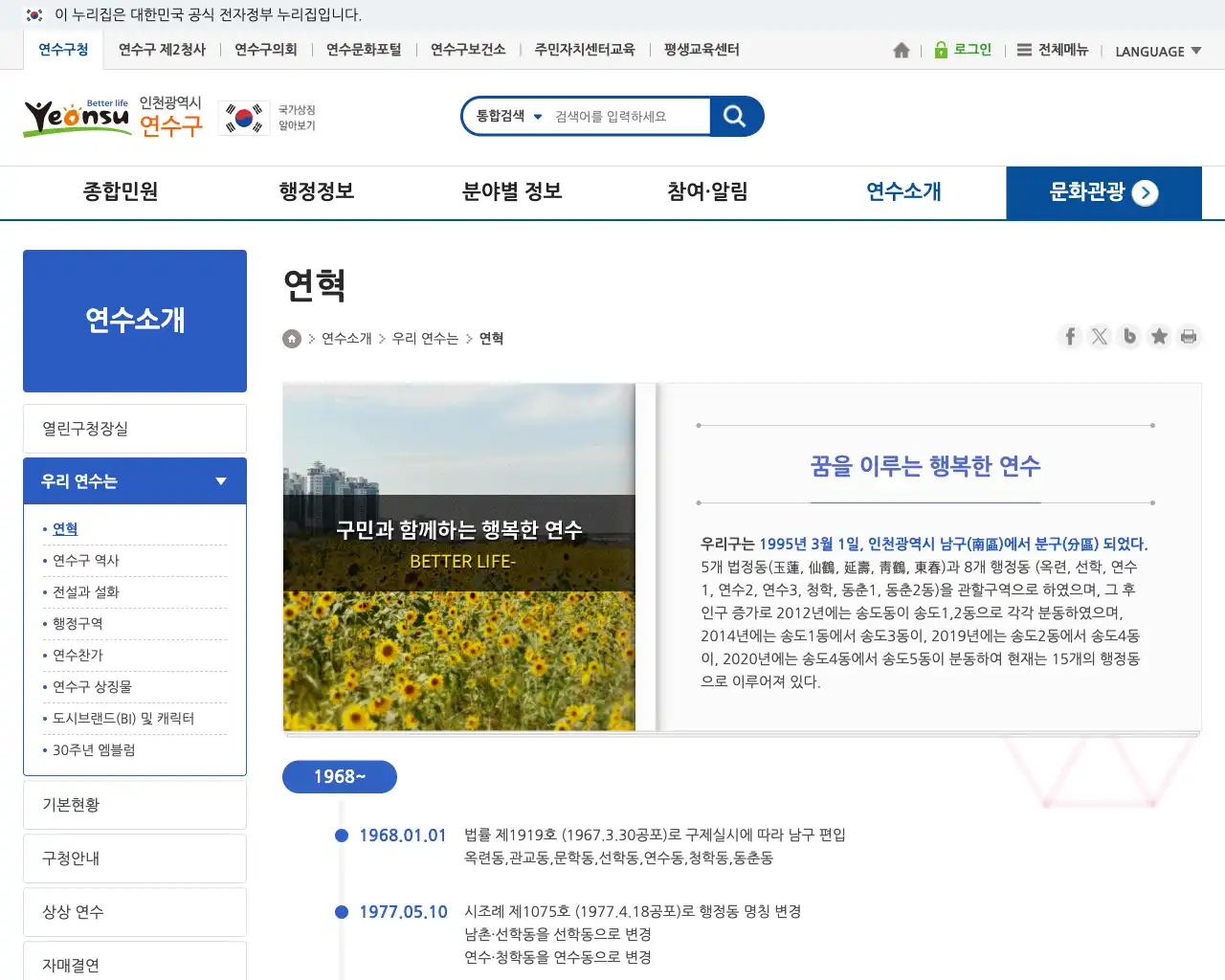Click the magnifier search button
This screenshot has height=980, width=1225.
[735, 117]
